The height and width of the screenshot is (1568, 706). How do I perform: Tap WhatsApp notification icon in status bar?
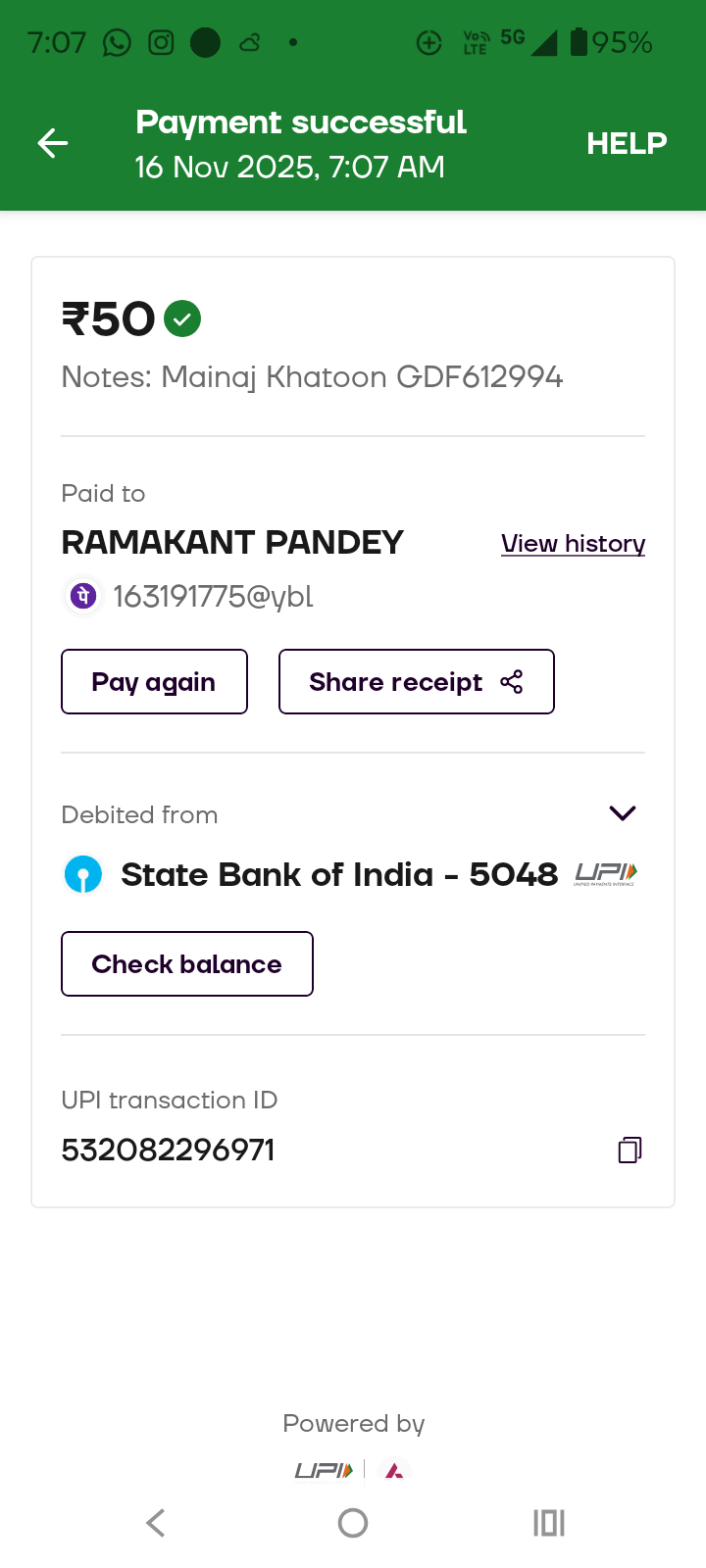(117, 43)
